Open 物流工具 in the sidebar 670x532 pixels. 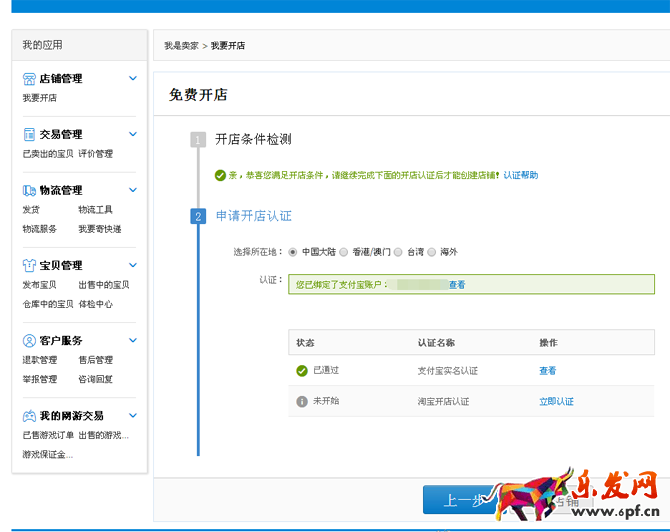[x=96, y=210]
